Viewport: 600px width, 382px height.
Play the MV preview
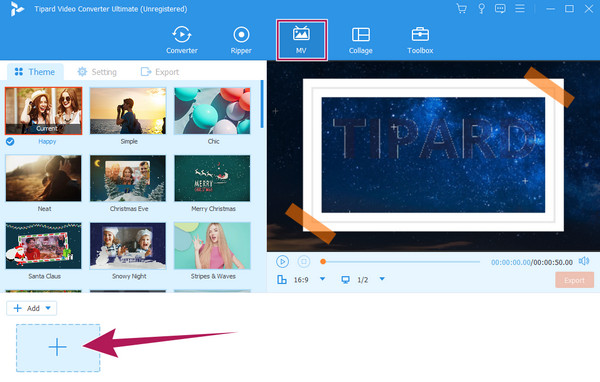(x=282, y=261)
